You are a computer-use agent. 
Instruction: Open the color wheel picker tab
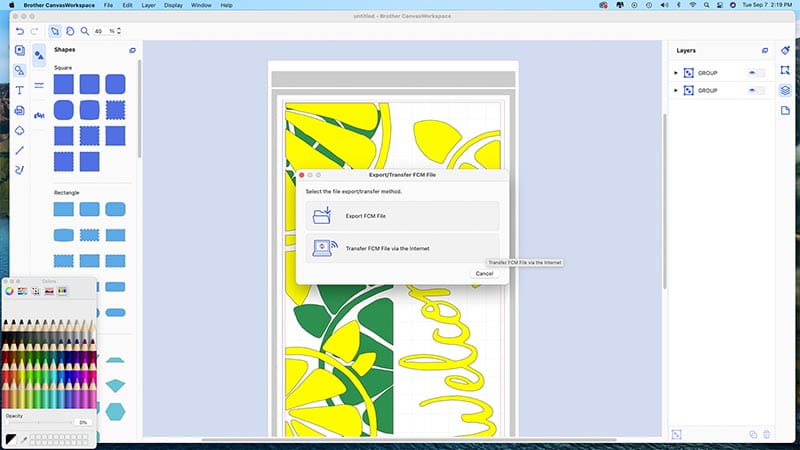(10, 291)
